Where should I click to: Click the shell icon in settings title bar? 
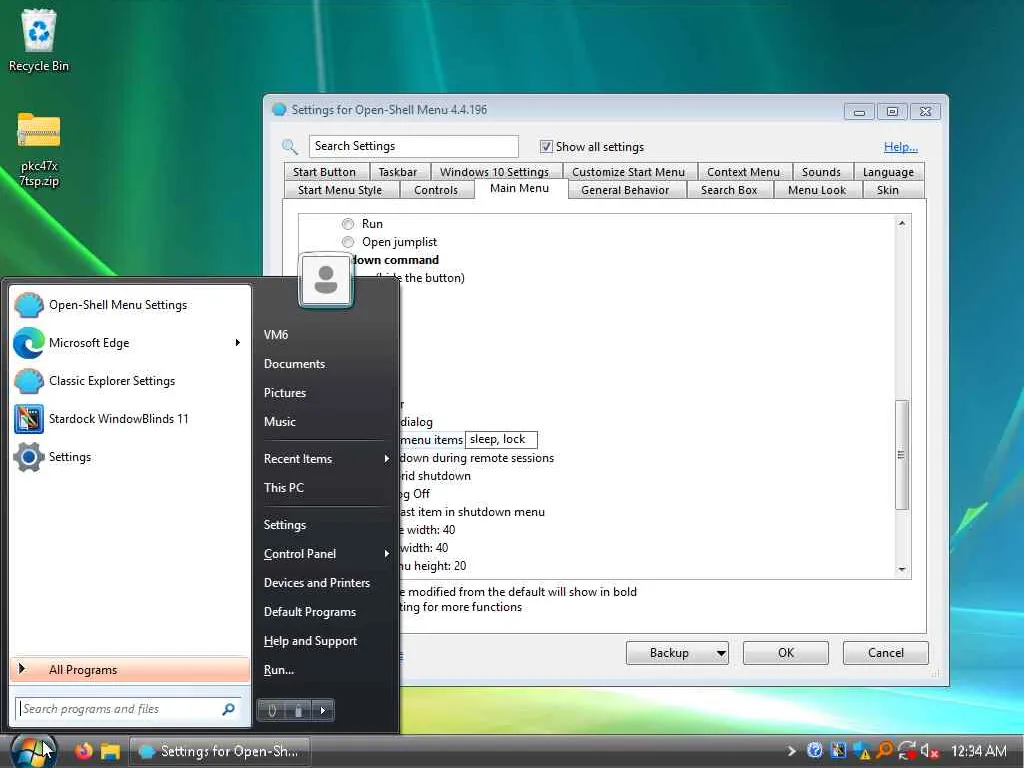pos(280,110)
